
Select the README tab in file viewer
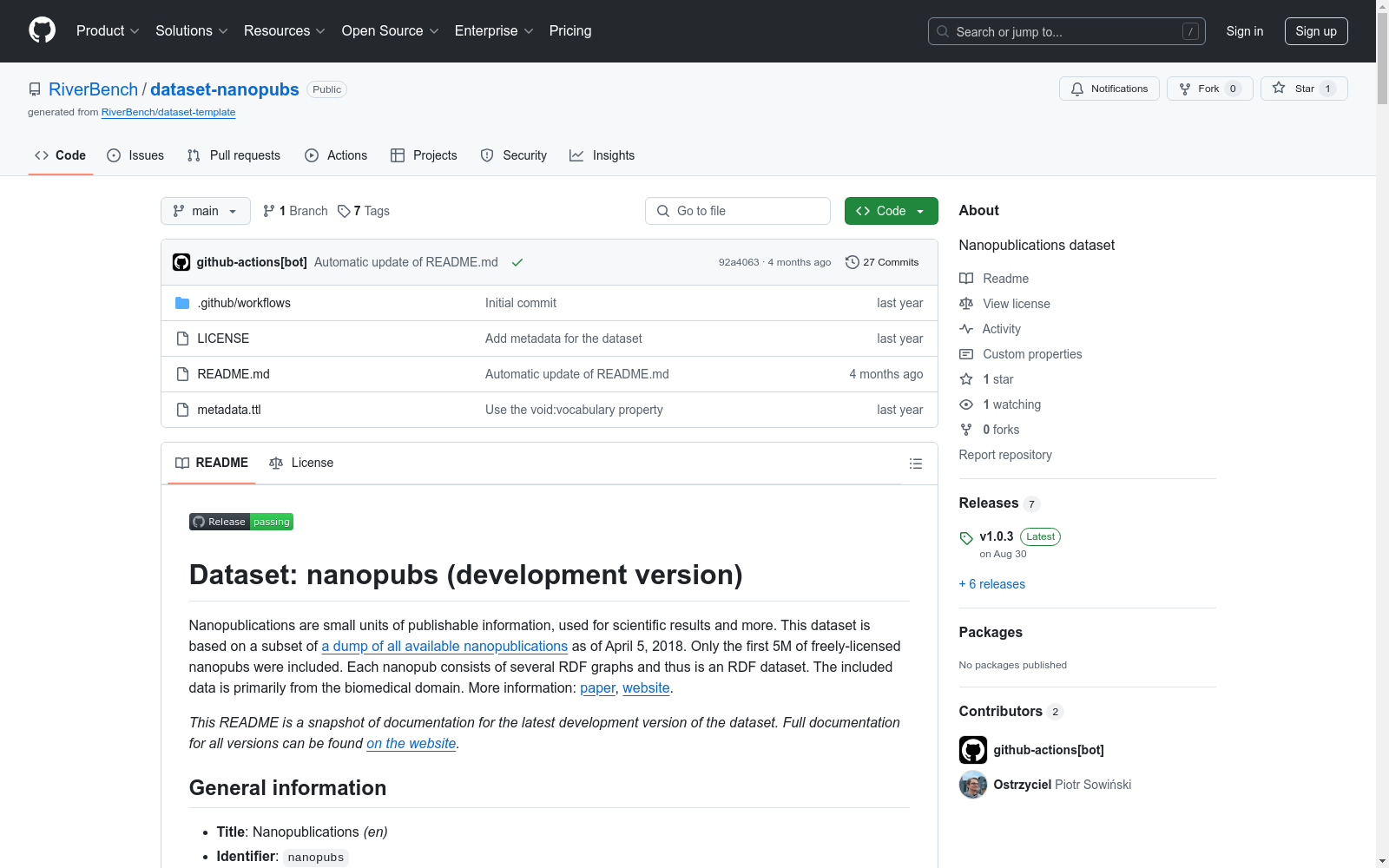(x=212, y=463)
